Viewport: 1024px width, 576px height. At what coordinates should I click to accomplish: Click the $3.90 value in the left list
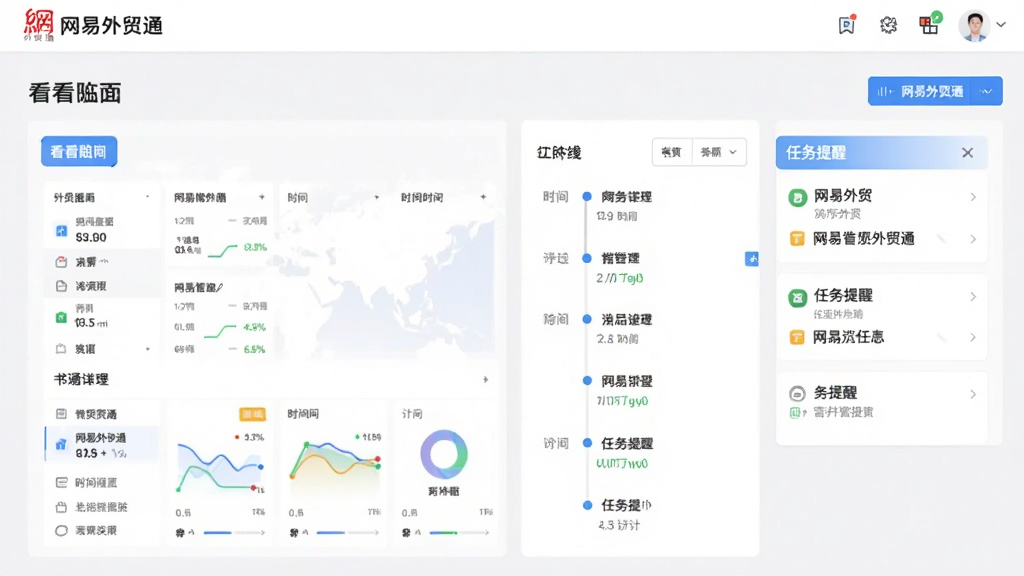[91, 238]
